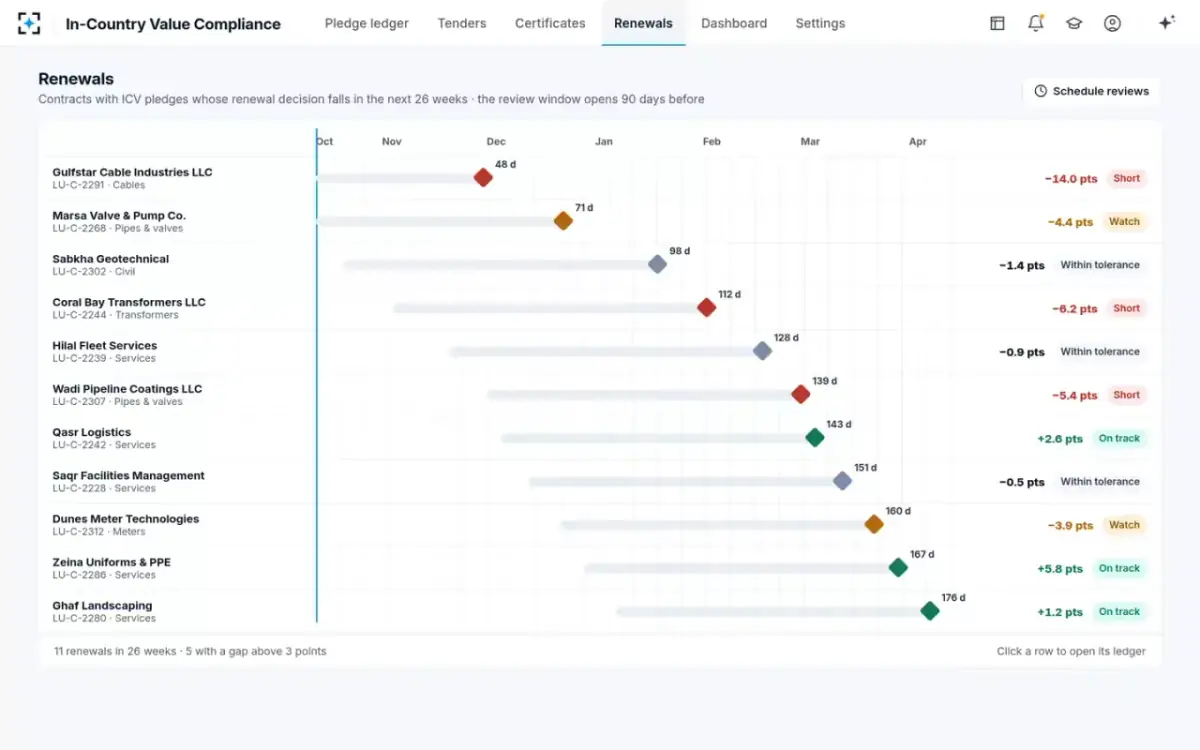
Task: Click Watch badge for Dunes Meter
Action: [1124, 525]
